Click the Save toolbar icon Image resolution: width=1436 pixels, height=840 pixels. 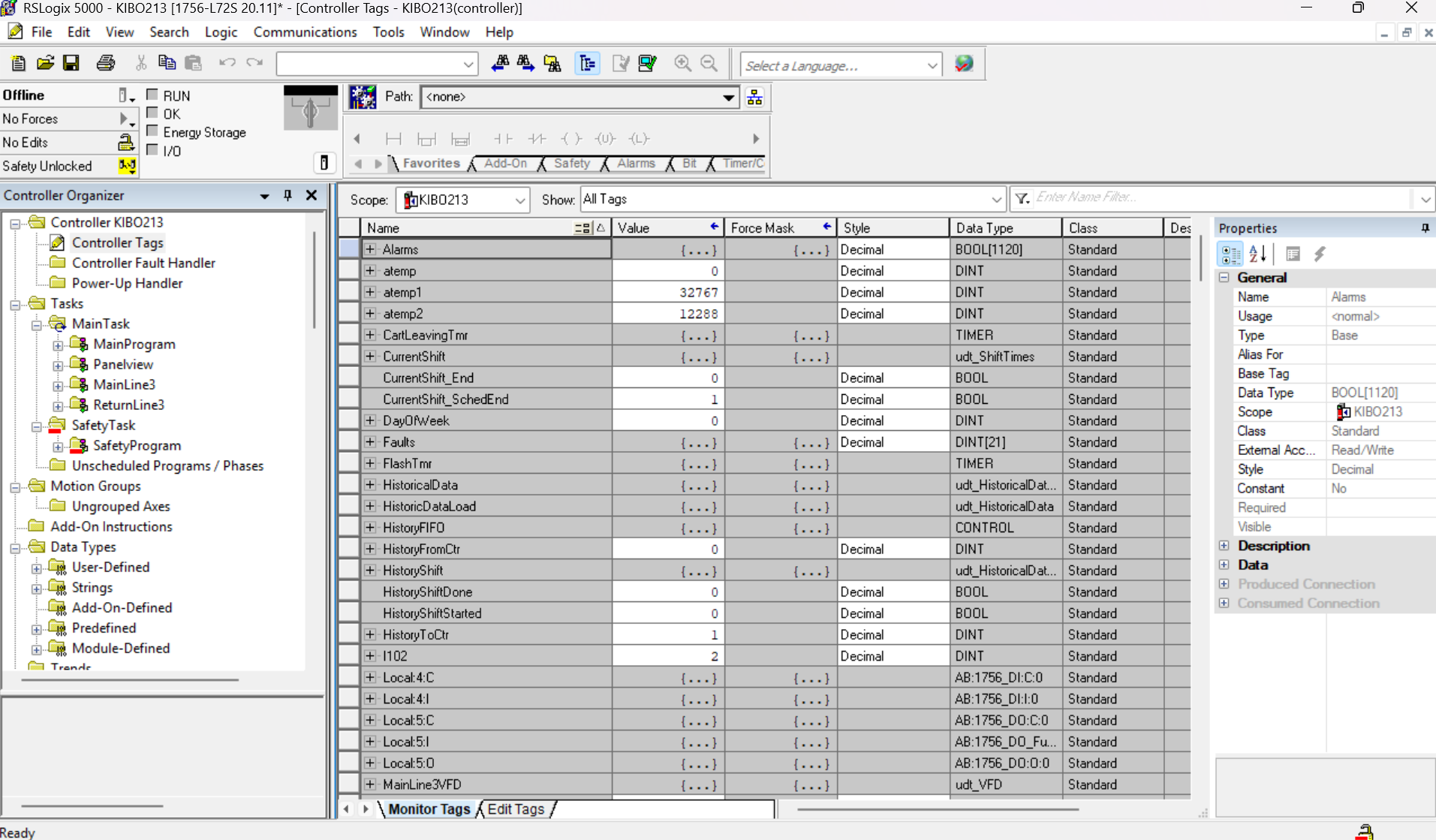tap(71, 64)
